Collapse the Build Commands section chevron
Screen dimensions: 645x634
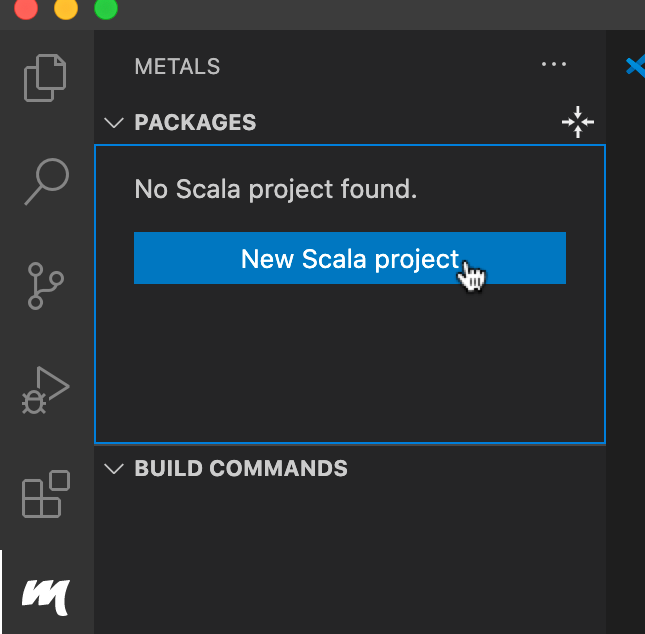114,468
